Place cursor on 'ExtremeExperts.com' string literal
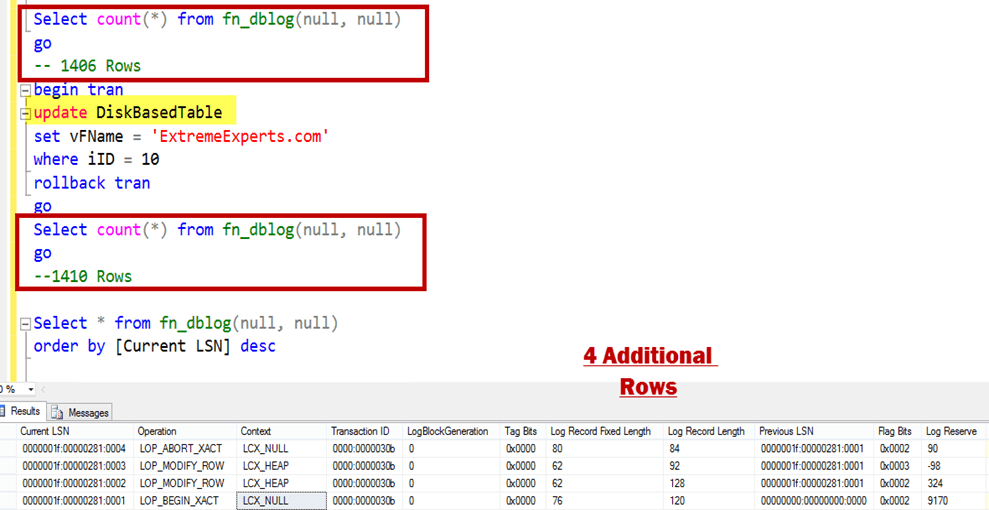 252,136
